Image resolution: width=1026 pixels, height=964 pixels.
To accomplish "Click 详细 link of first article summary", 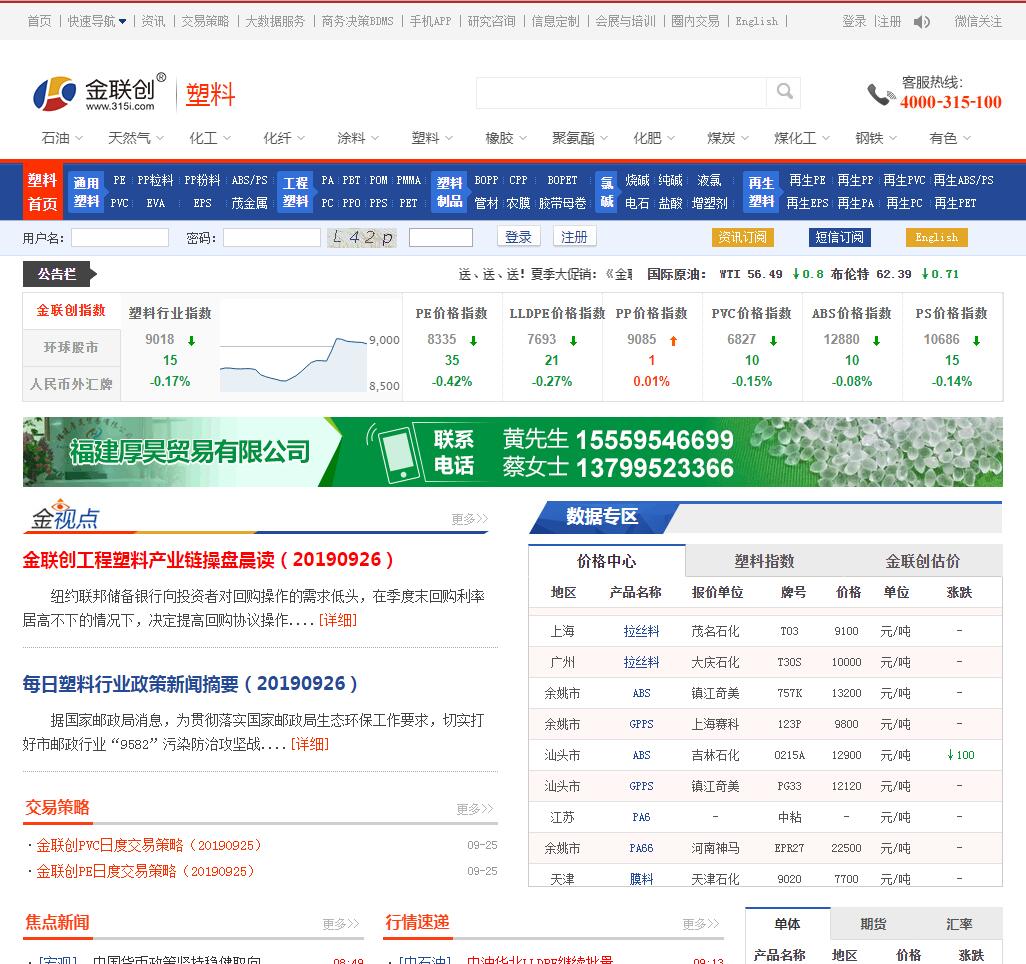I will 338,620.
